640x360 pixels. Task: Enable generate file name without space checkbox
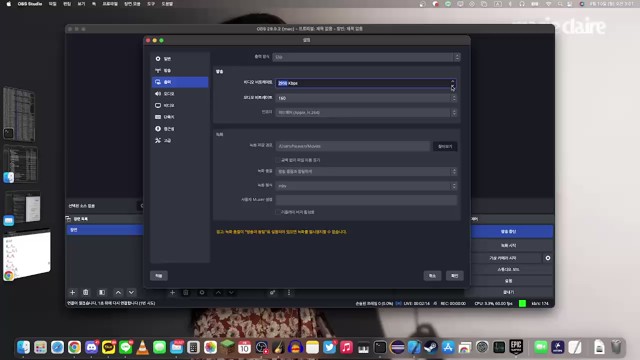click(278, 160)
